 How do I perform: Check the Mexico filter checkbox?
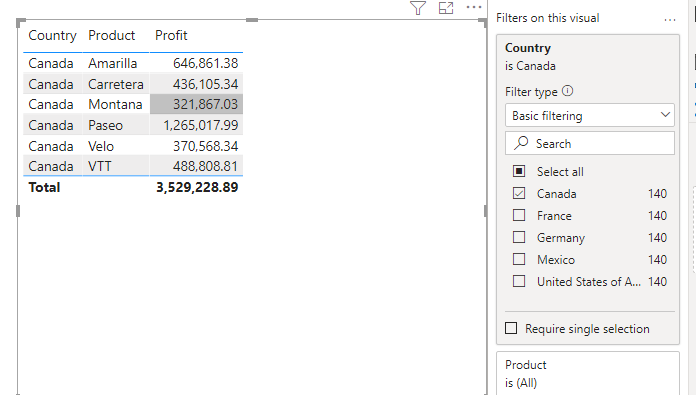519,259
